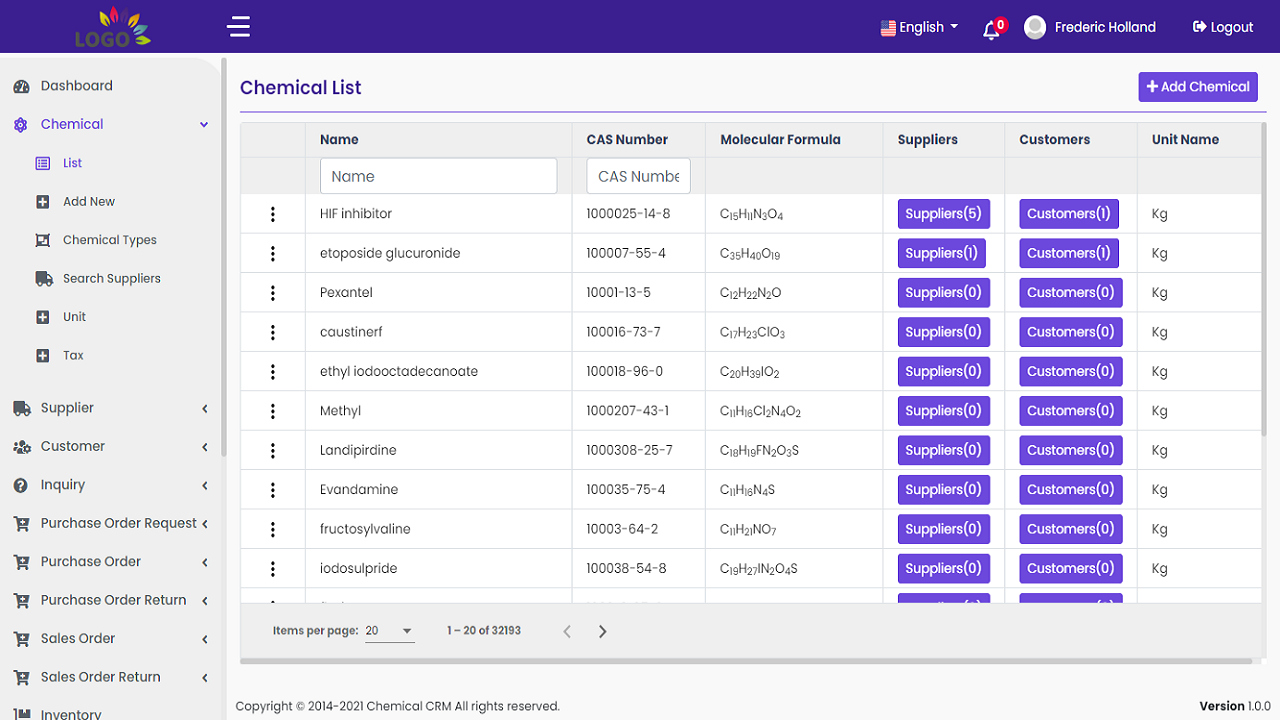Click the Search Suppliers truck icon
This screenshot has width=1280, height=720.
pyautogui.click(x=43, y=279)
